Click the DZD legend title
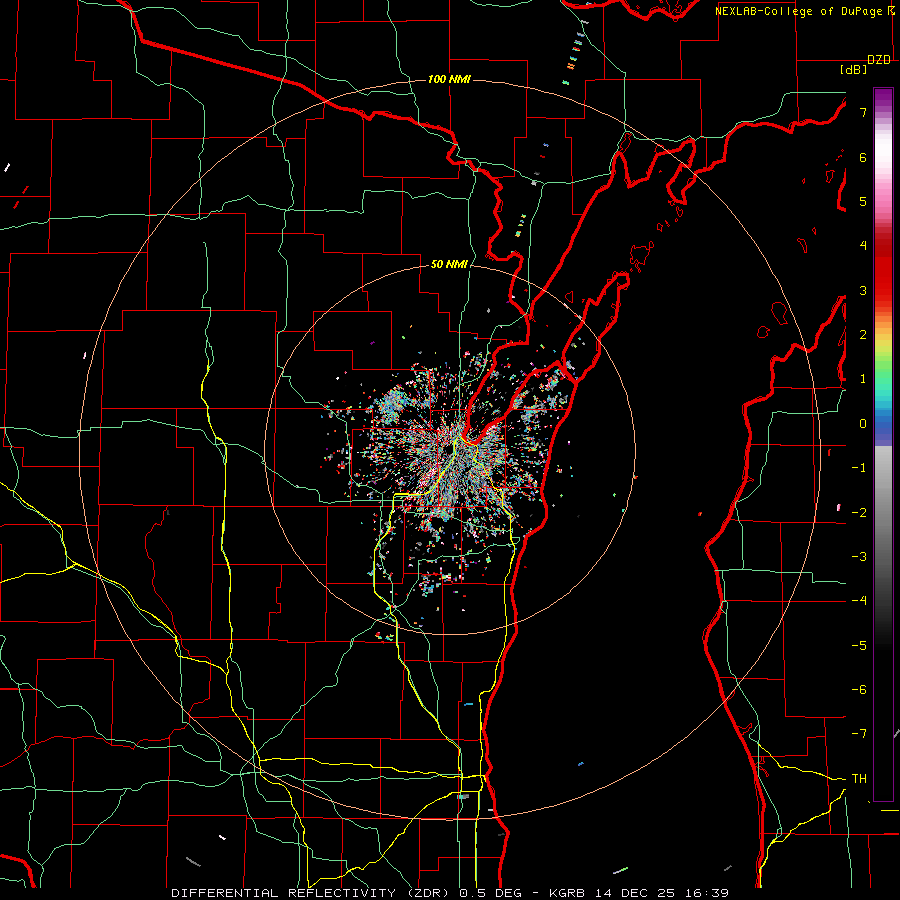Image resolution: width=900 pixels, height=900 pixels. (879, 60)
